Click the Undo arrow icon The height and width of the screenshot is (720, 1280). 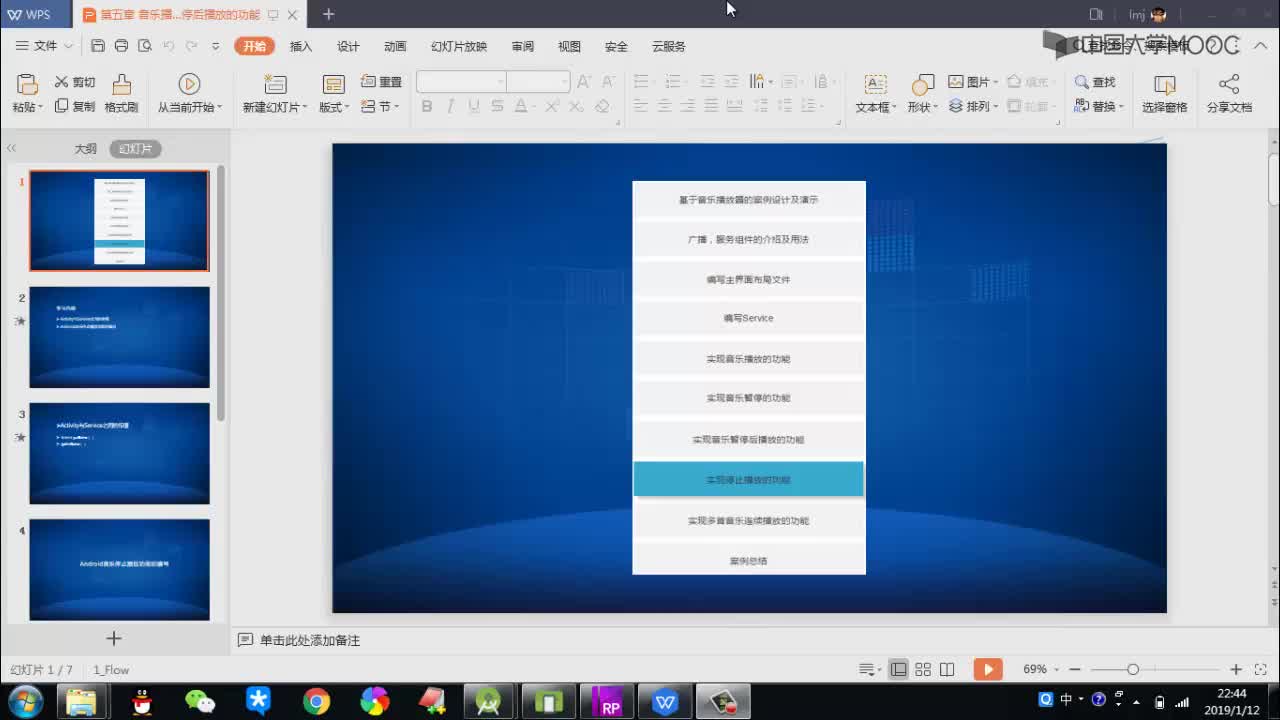(x=168, y=46)
